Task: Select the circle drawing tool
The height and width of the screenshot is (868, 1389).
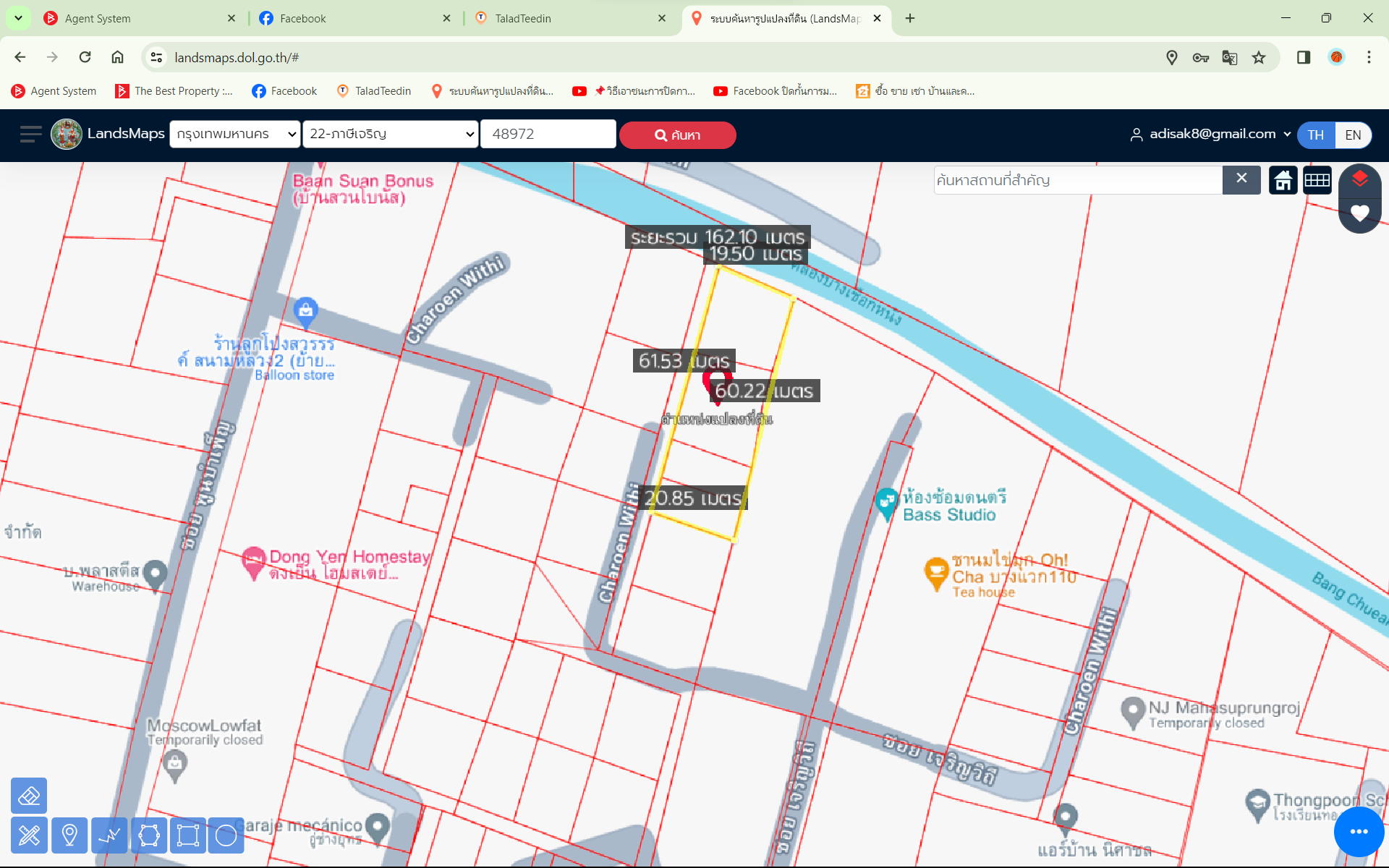Action: pyautogui.click(x=226, y=835)
